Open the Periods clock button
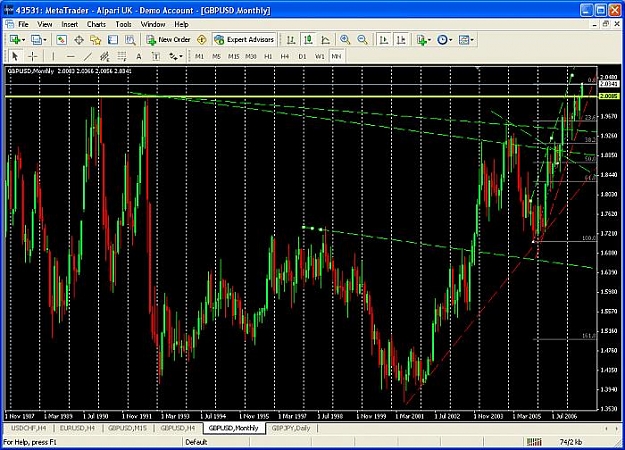Screen dimensions: 625x450 (x=442, y=40)
